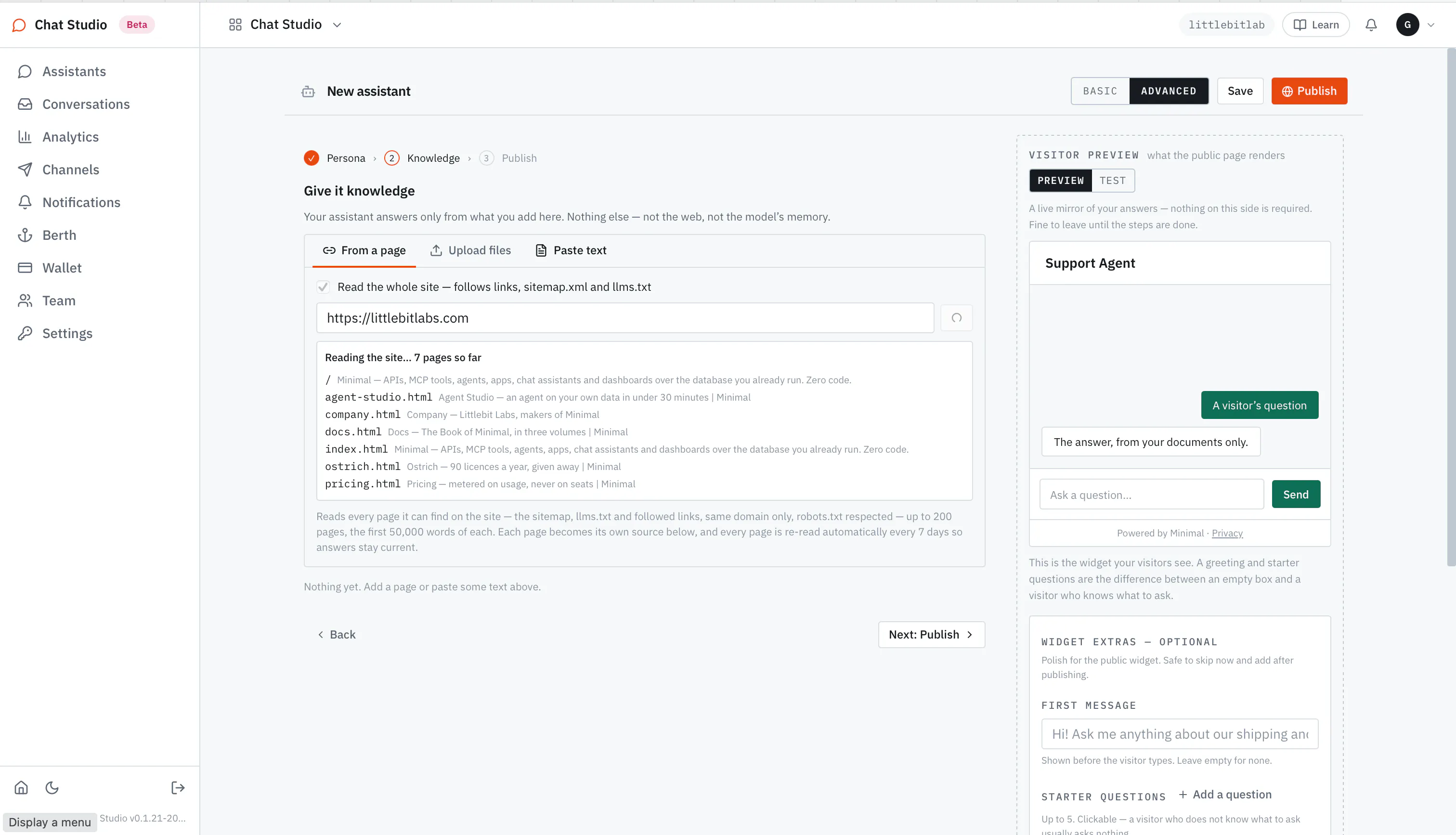Switch to BASIC mode
The height and width of the screenshot is (835, 1456).
pos(1100,91)
